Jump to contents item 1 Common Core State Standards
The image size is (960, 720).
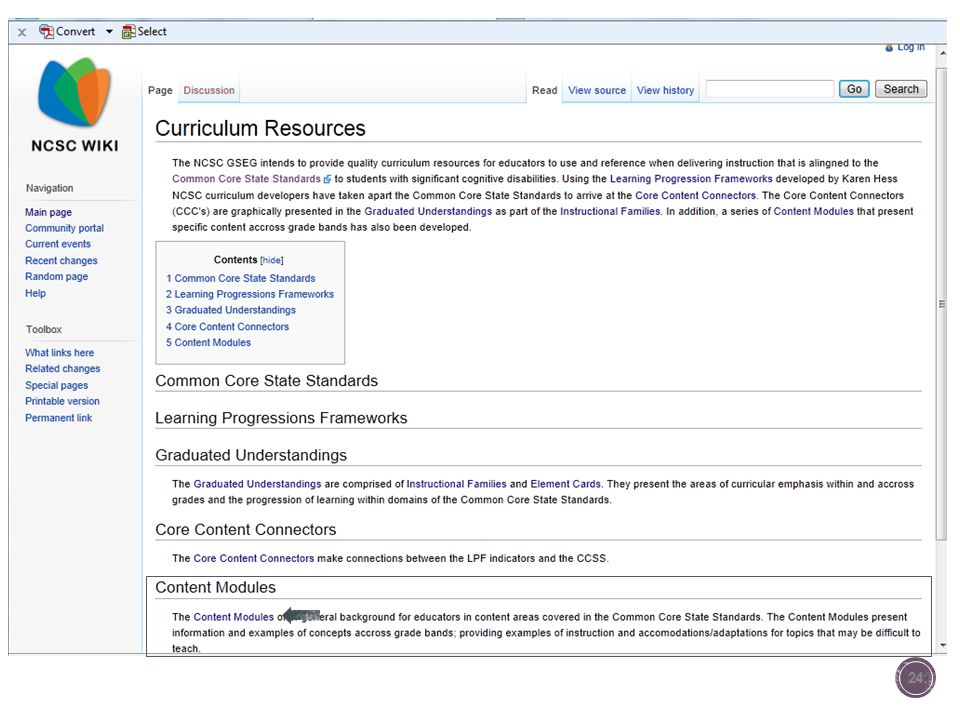pyautogui.click(x=241, y=278)
